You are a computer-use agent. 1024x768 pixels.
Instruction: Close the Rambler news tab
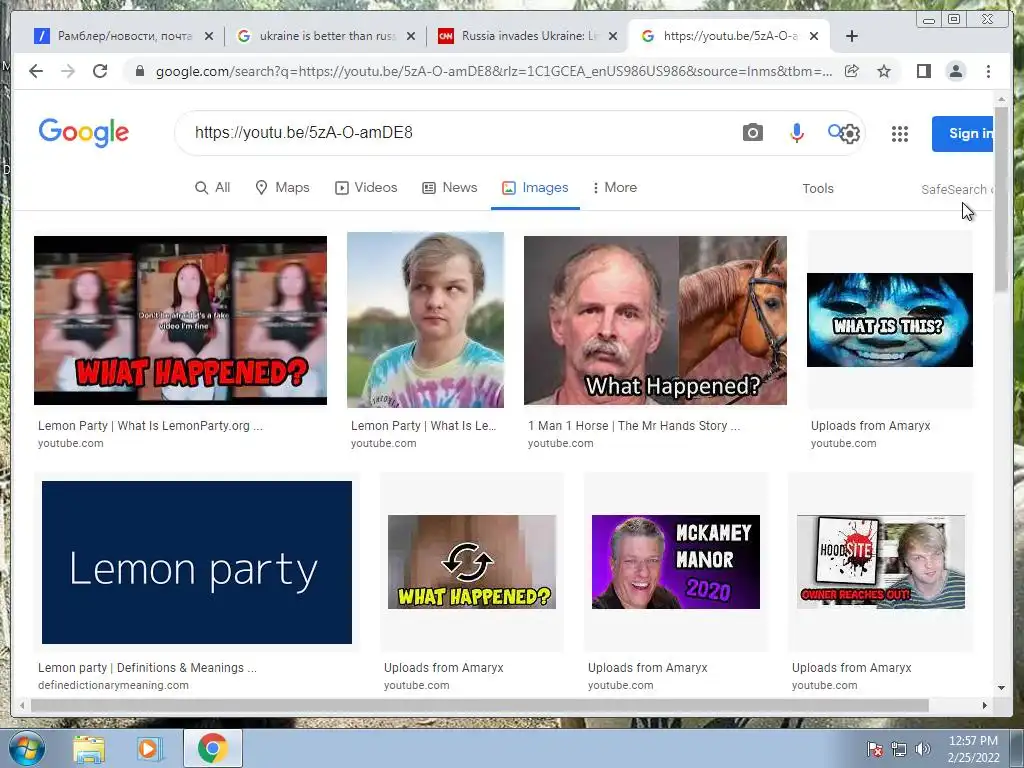[x=209, y=36]
